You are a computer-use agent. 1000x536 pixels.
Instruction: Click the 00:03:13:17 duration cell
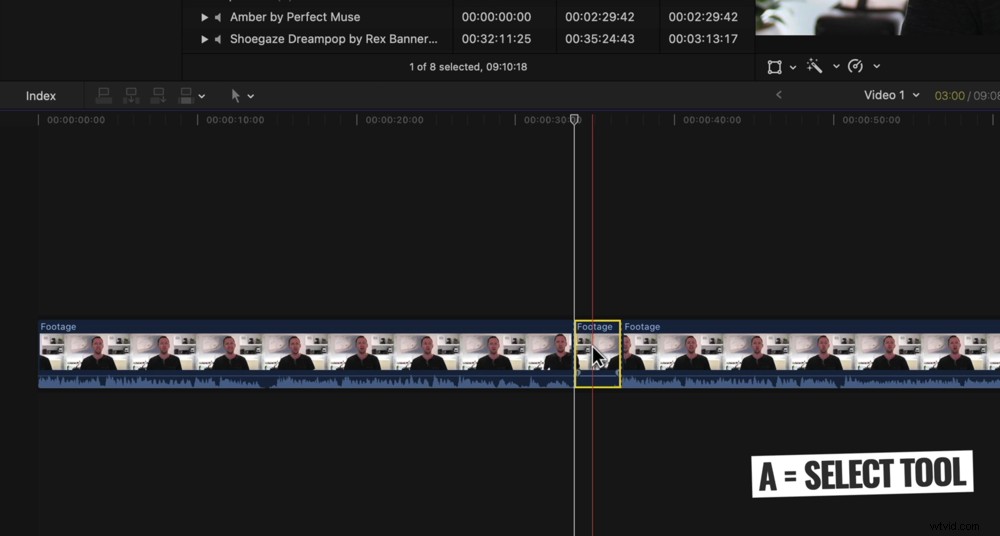coord(703,39)
